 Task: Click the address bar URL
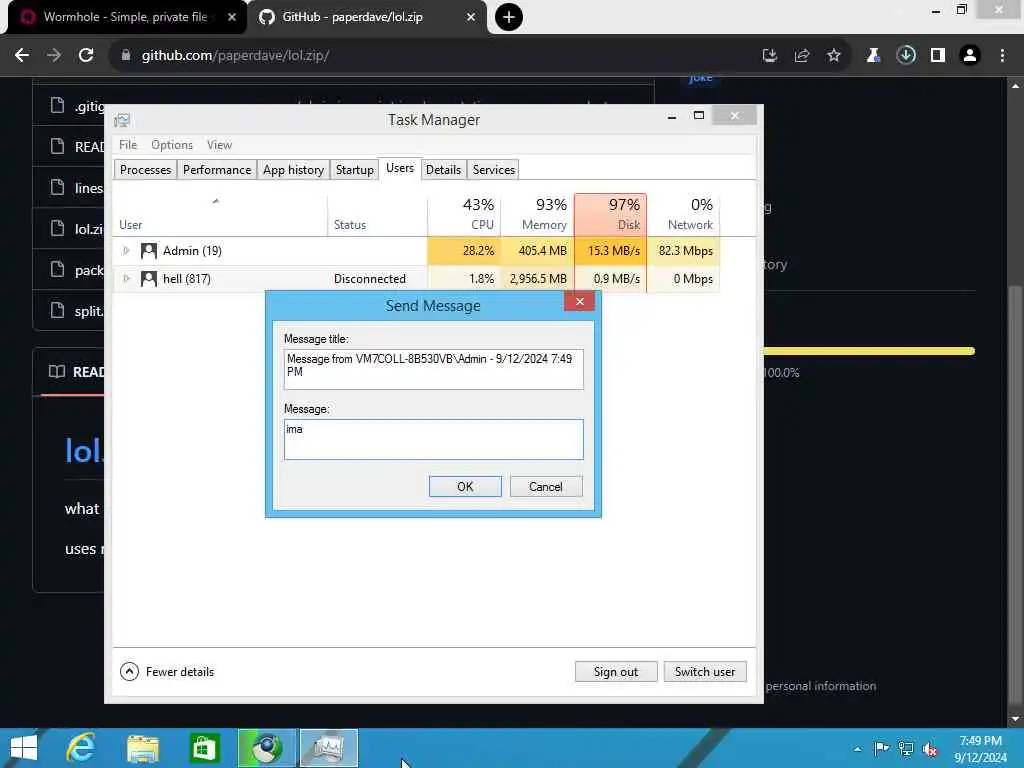pos(235,56)
